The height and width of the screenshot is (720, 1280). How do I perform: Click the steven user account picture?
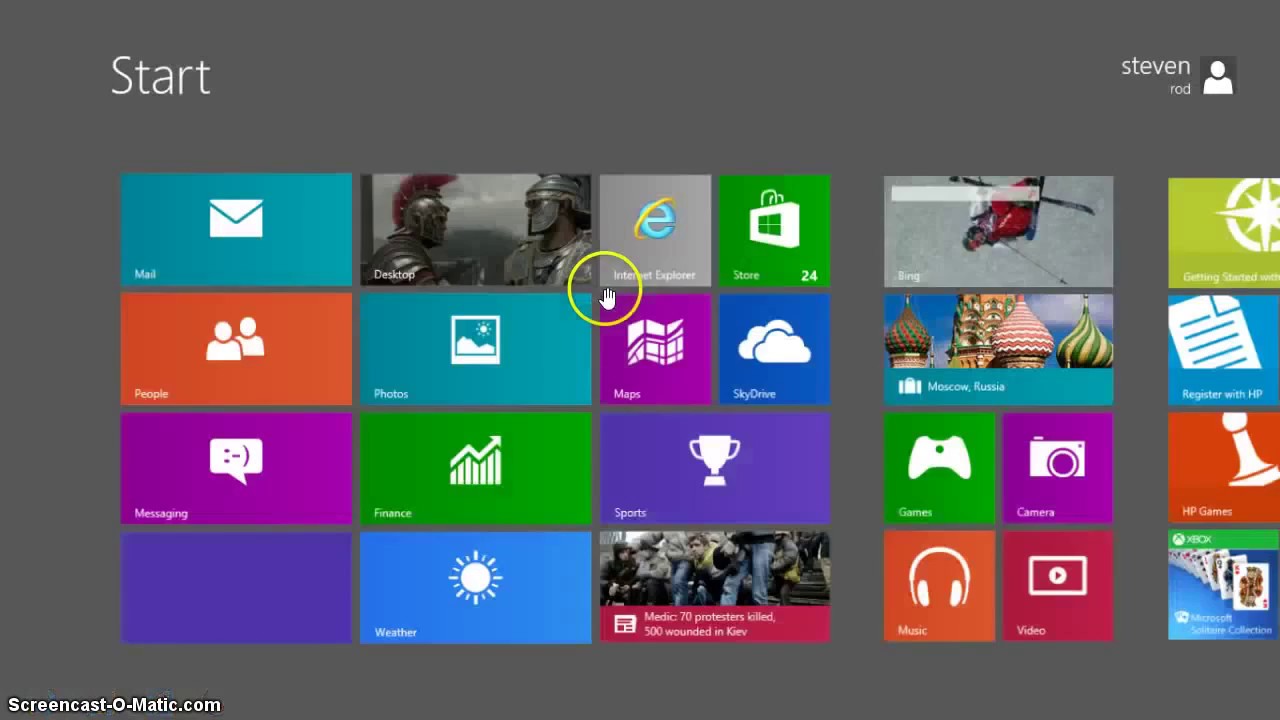click(1218, 76)
